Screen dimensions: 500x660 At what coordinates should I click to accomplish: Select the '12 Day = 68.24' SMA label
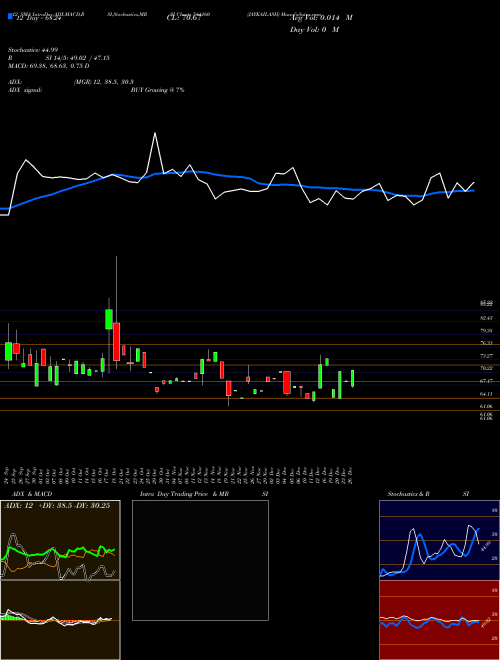39,19
